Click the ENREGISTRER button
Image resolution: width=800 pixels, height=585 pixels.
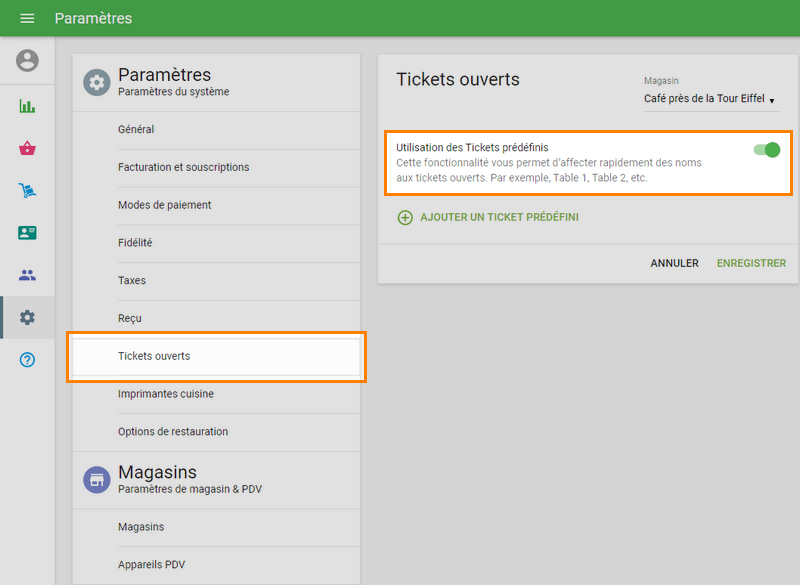click(751, 263)
